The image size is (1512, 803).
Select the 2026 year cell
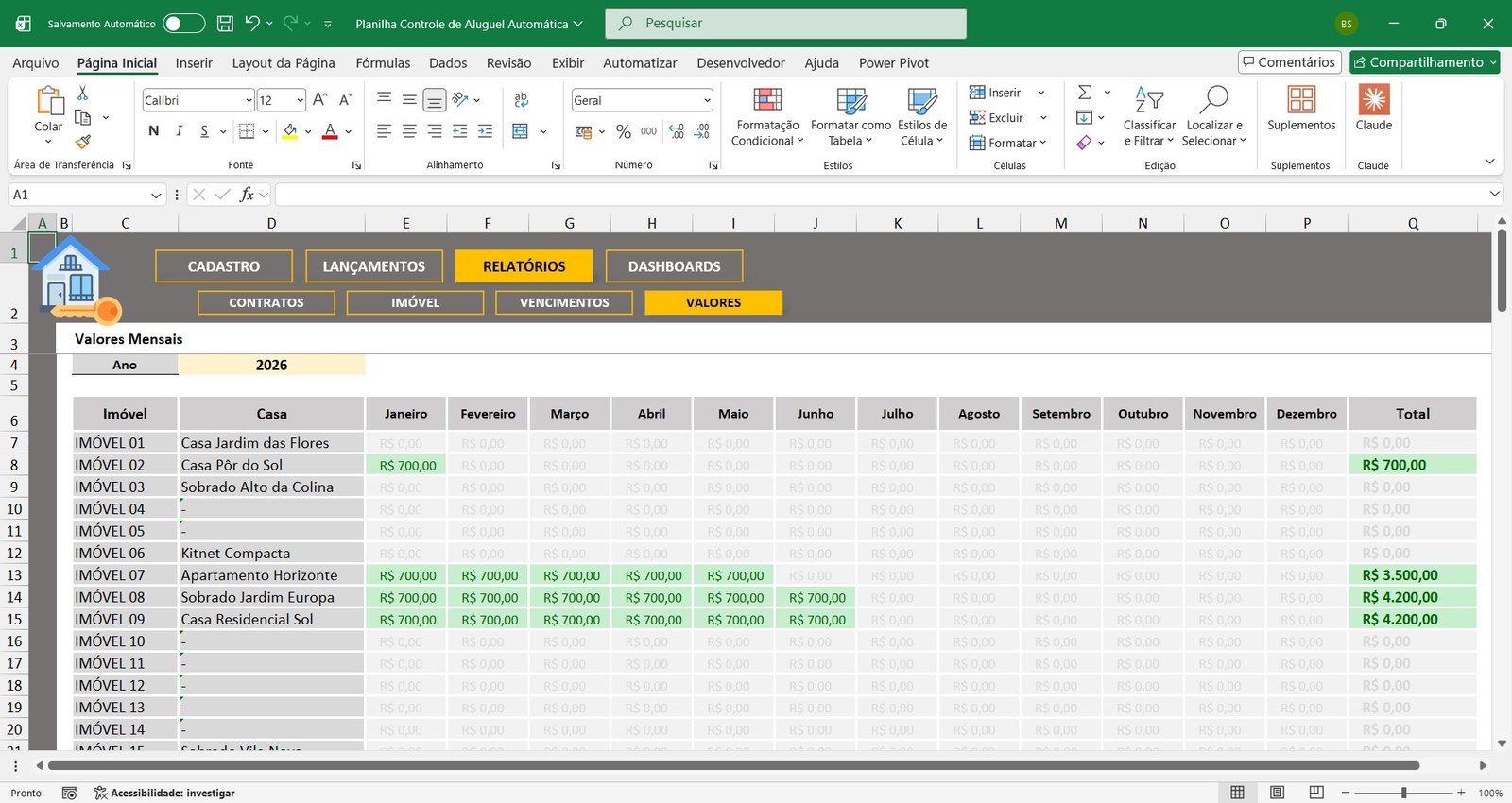pyautogui.click(x=271, y=365)
